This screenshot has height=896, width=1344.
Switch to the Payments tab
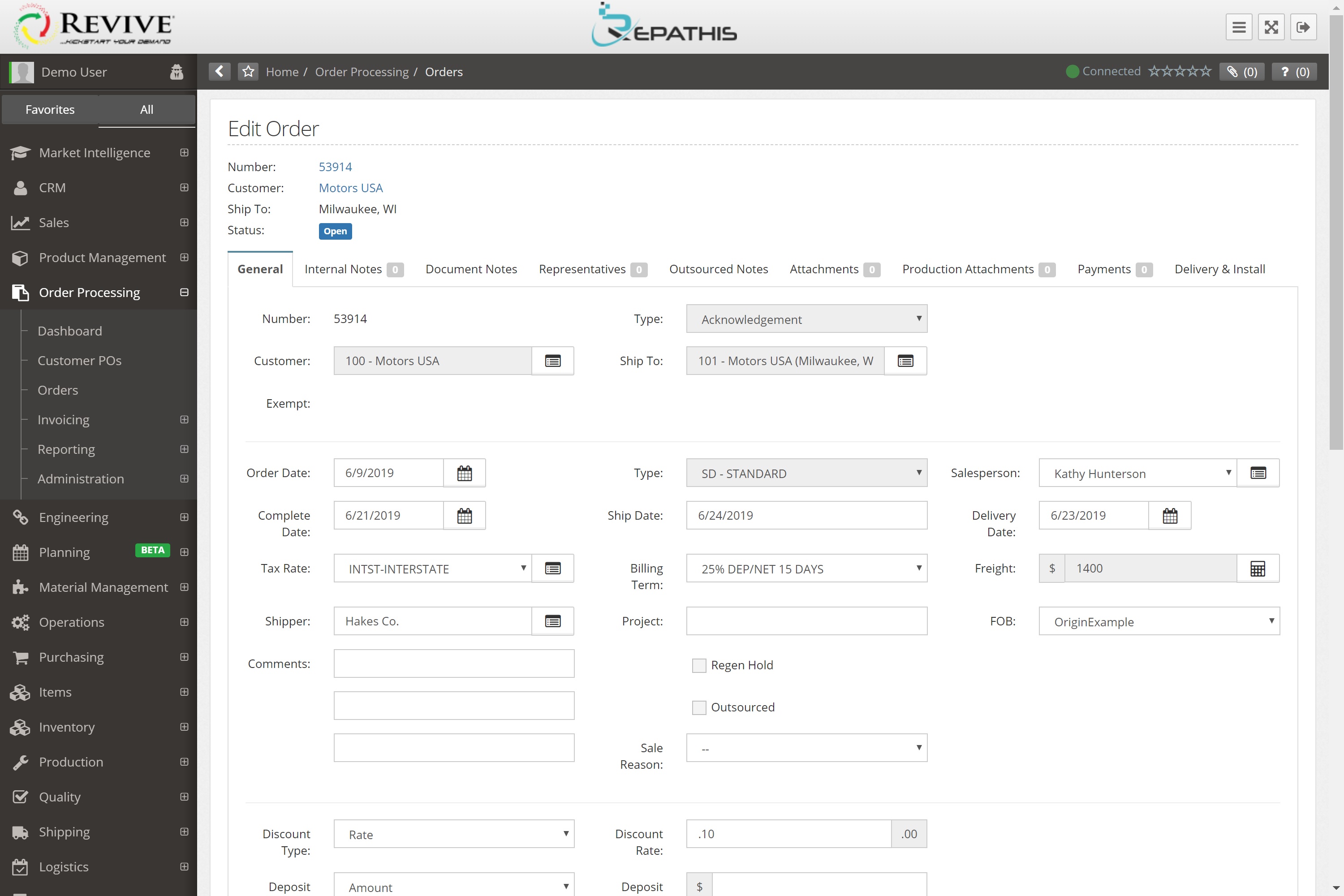tap(1114, 269)
